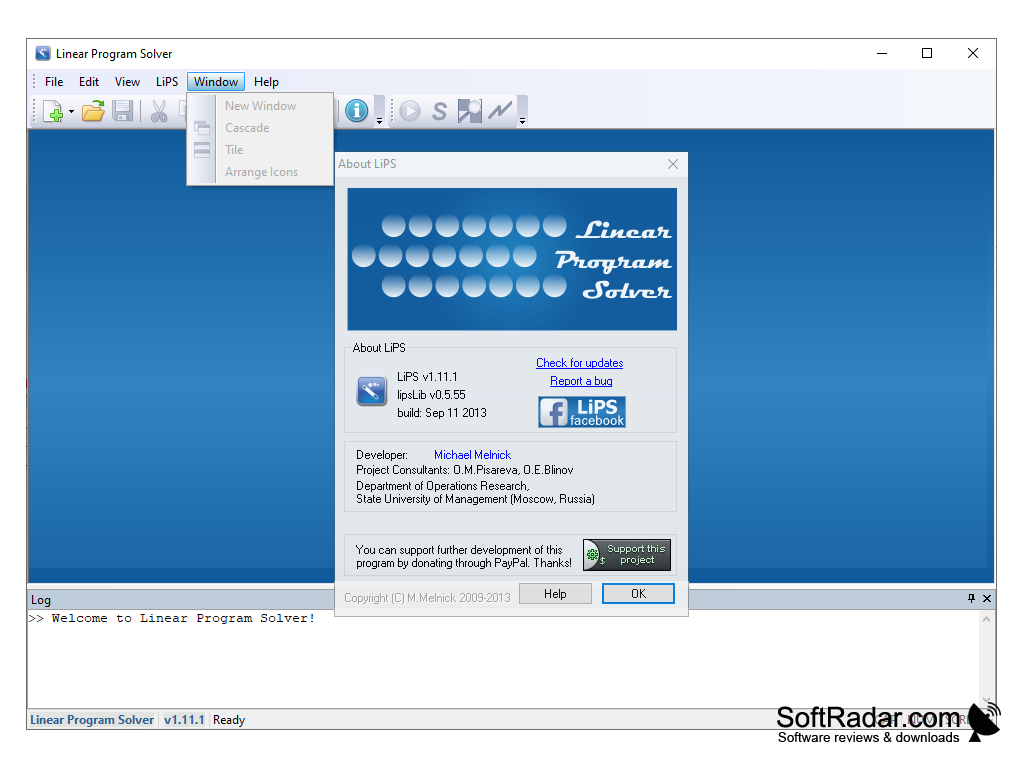Click OK to dismiss About LiPS
Screen dimensions: 1024x768
(x=638, y=594)
